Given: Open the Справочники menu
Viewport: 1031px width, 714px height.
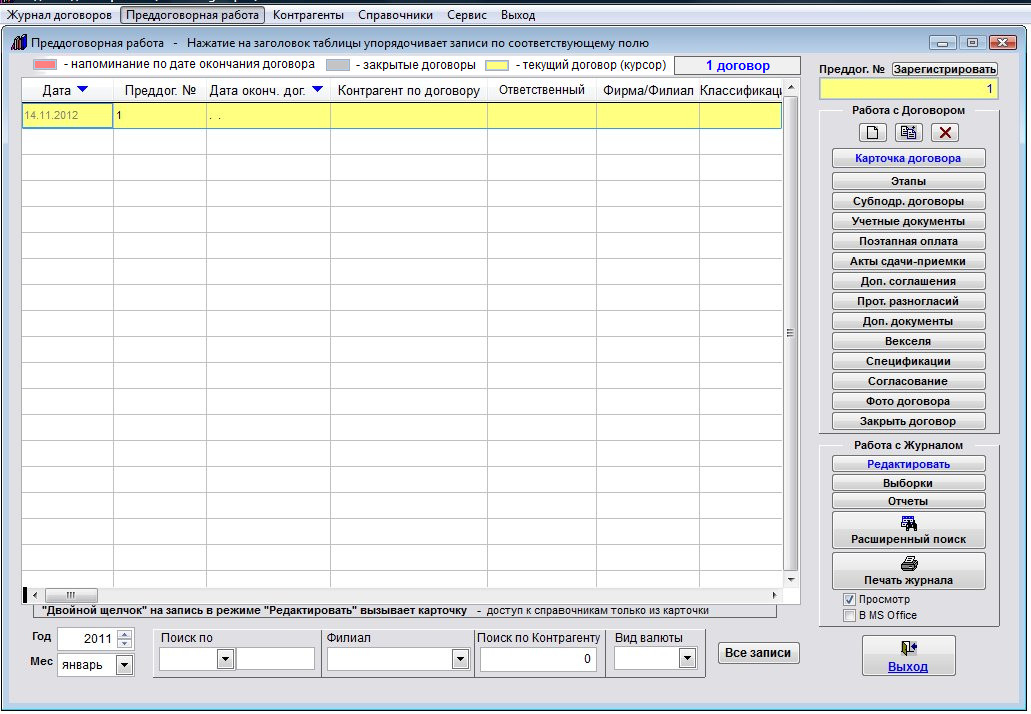Looking at the screenshot, I should [x=395, y=15].
